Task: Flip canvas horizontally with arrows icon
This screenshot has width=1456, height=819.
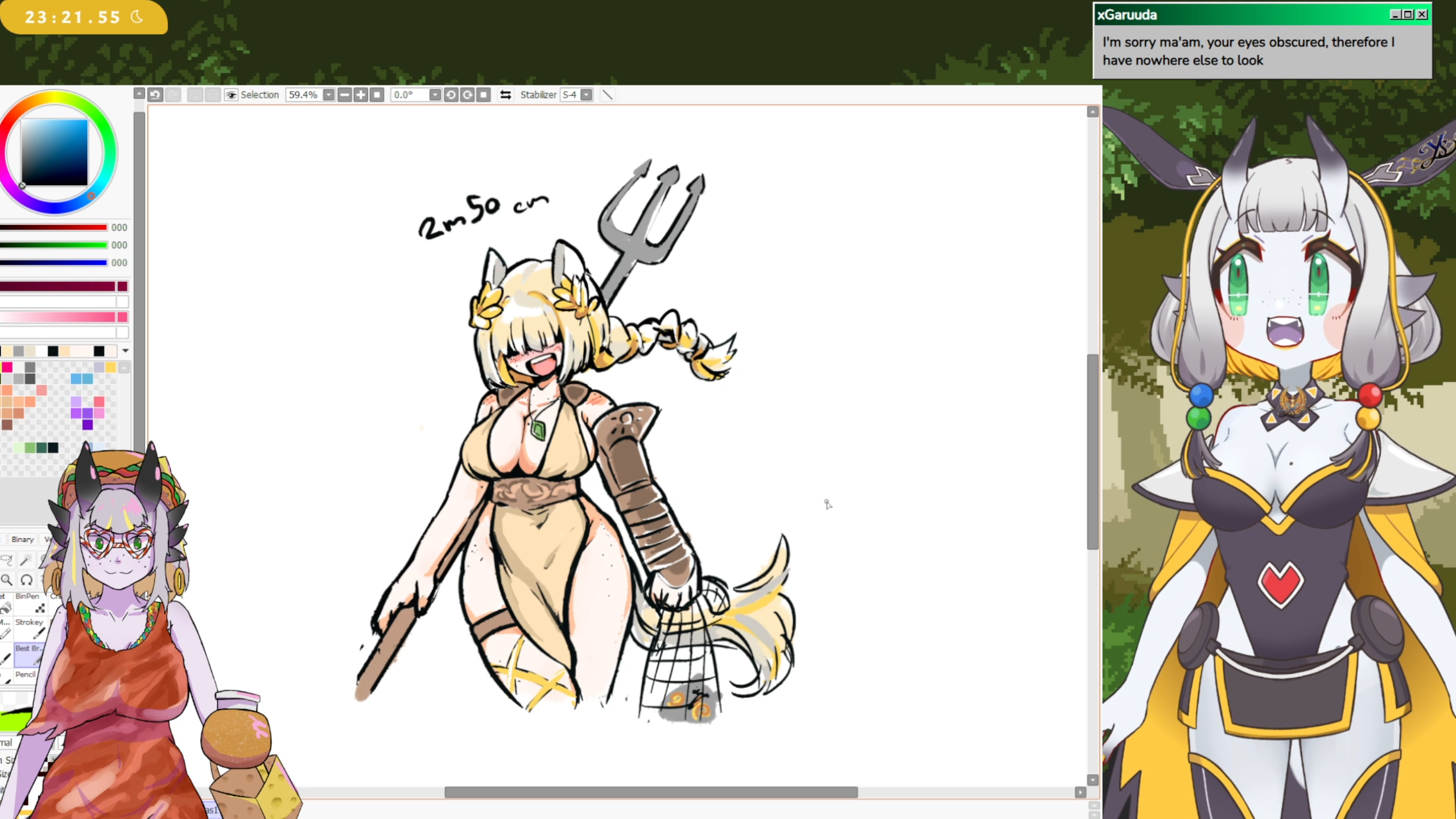Action: (505, 94)
